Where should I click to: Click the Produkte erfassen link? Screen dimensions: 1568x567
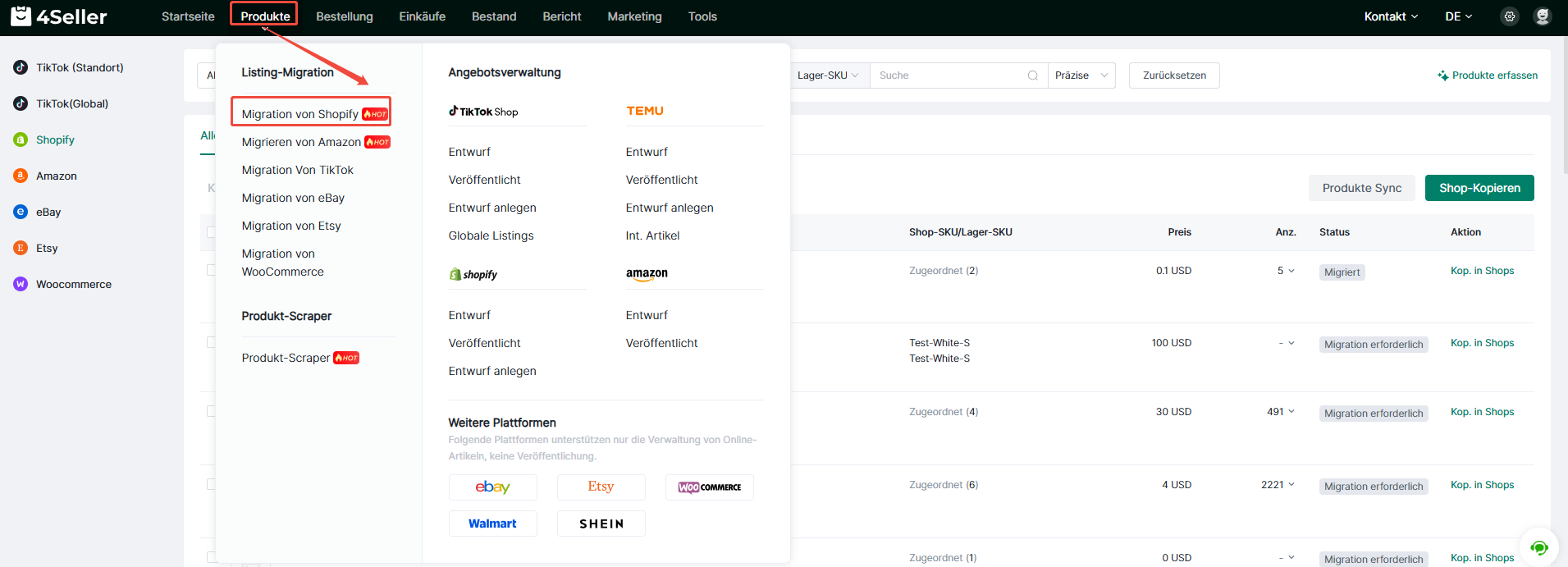(x=1495, y=75)
